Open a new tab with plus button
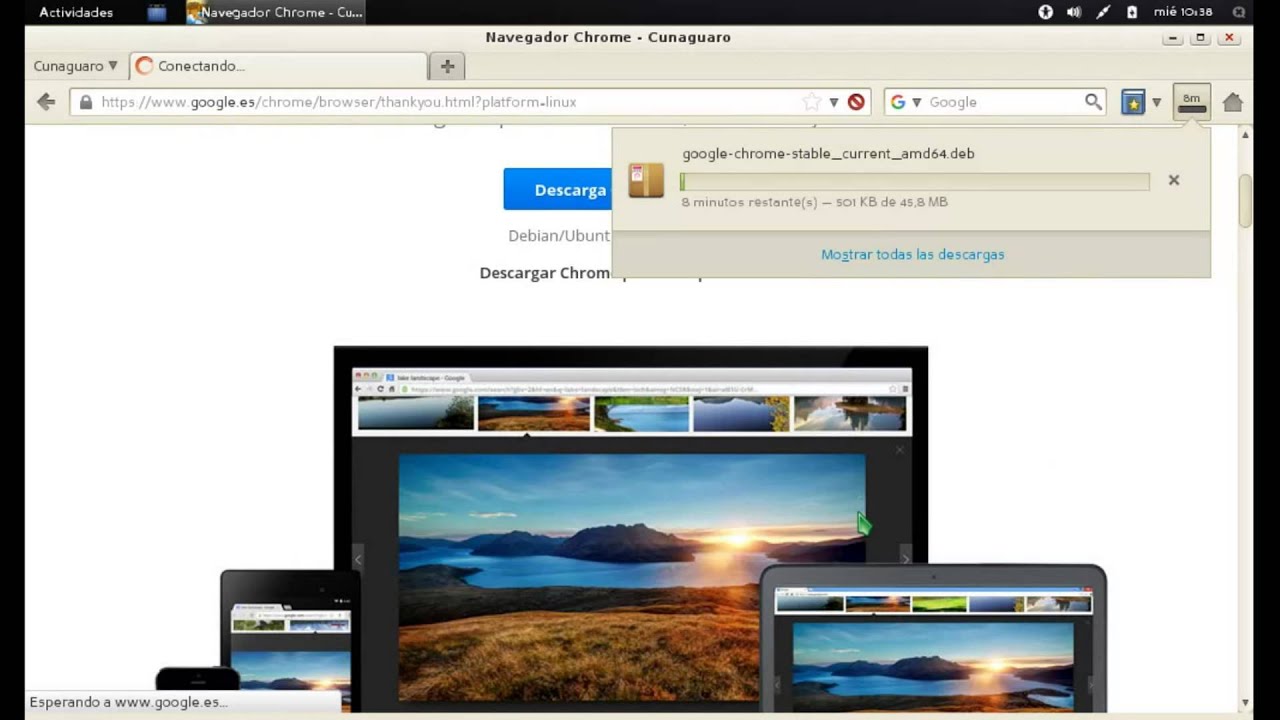The image size is (1280, 720). pyautogui.click(x=447, y=66)
